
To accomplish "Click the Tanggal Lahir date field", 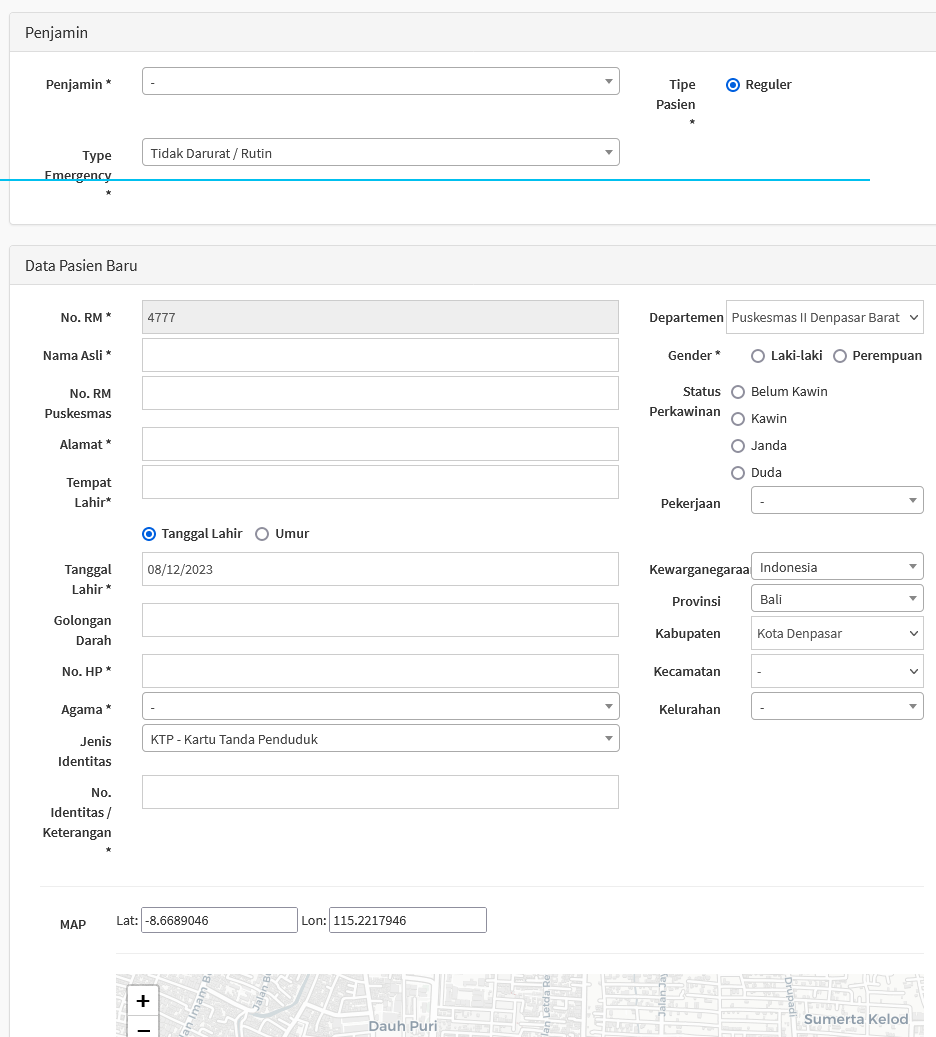I will pyautogui.click(x=380, y=569).
